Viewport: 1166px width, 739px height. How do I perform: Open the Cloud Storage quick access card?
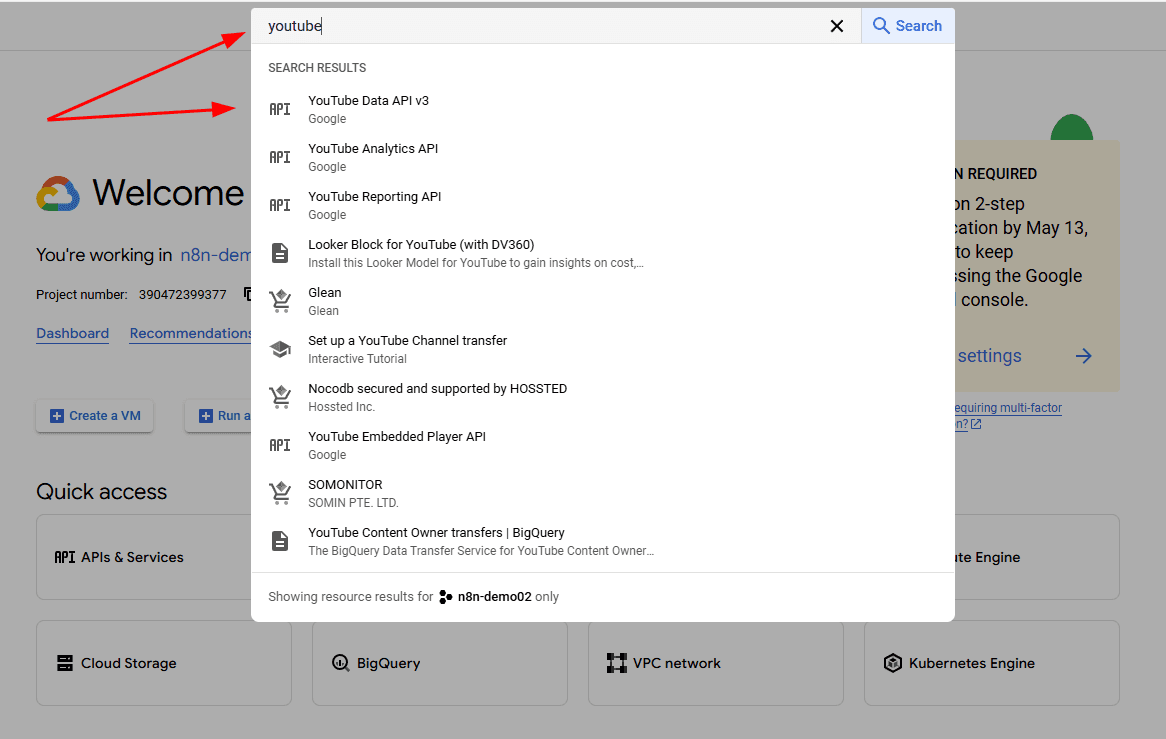[164, 663]
